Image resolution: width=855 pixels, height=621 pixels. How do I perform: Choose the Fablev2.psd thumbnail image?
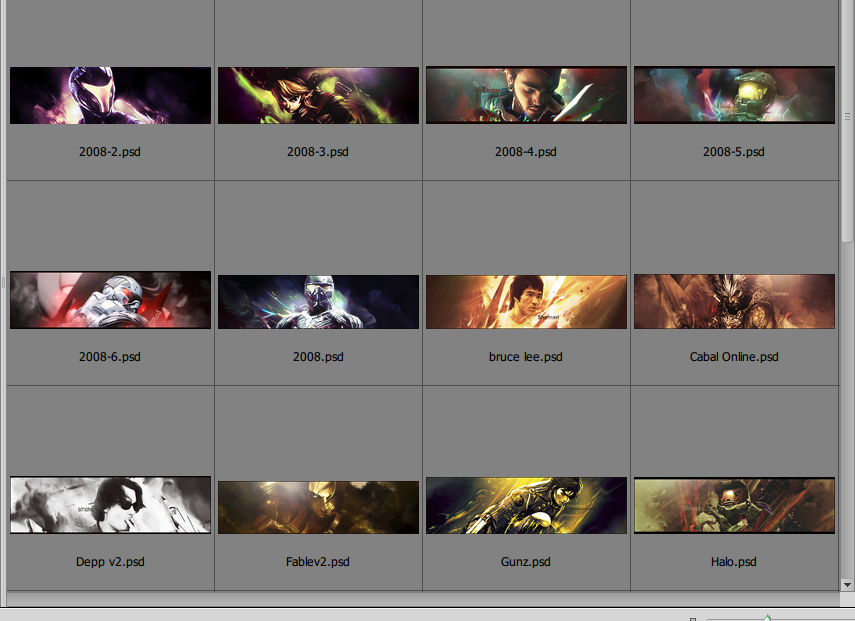[x=318, y=508]
